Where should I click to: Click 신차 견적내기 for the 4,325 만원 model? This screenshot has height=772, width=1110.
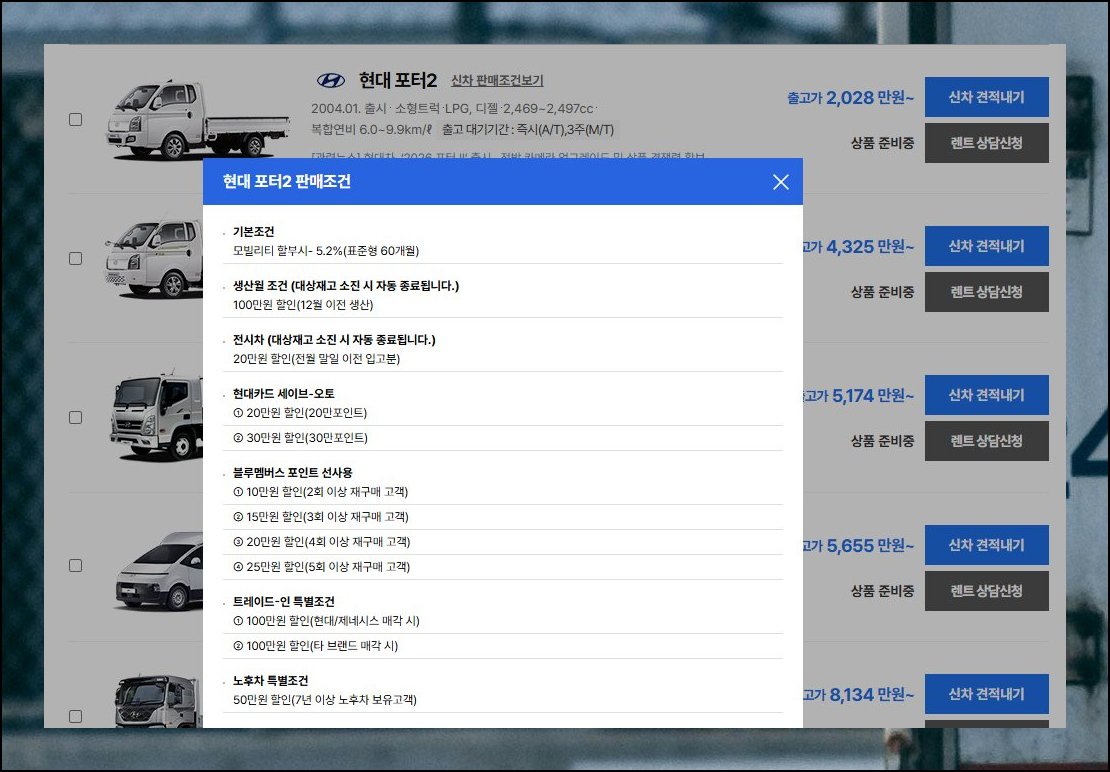point(986,246)
